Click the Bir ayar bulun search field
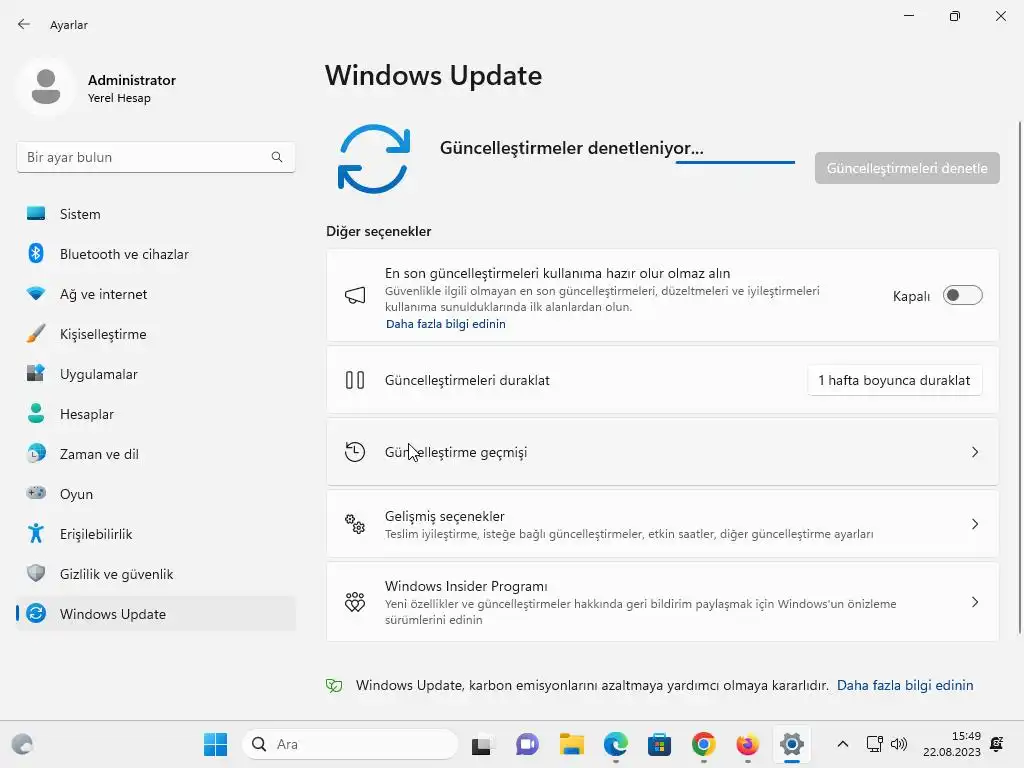Viewport: 1024px width, 768px height. point(156,157)
